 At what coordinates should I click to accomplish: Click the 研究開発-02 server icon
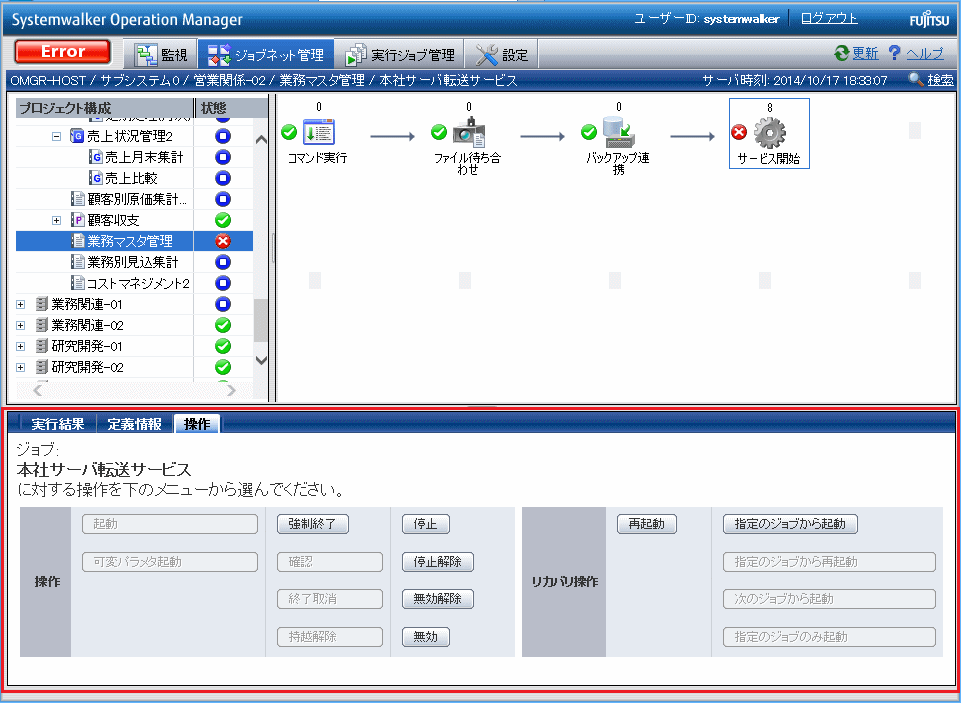pyautogui.click(x=42, y=367)
